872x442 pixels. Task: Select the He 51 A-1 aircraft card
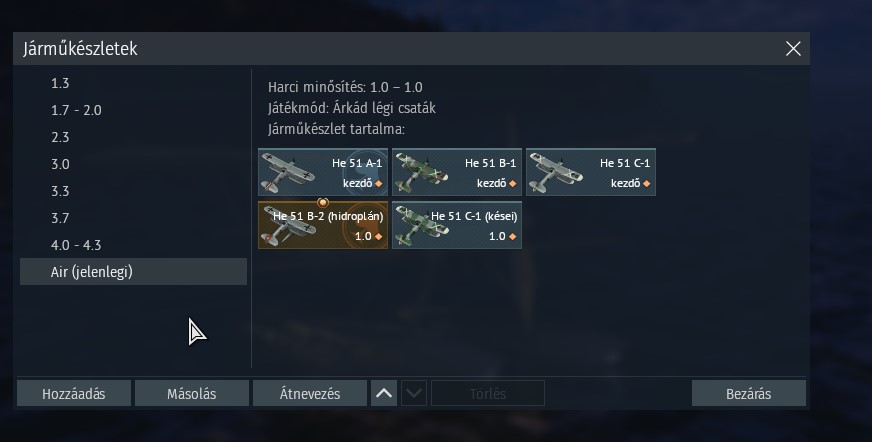(323, 172)
